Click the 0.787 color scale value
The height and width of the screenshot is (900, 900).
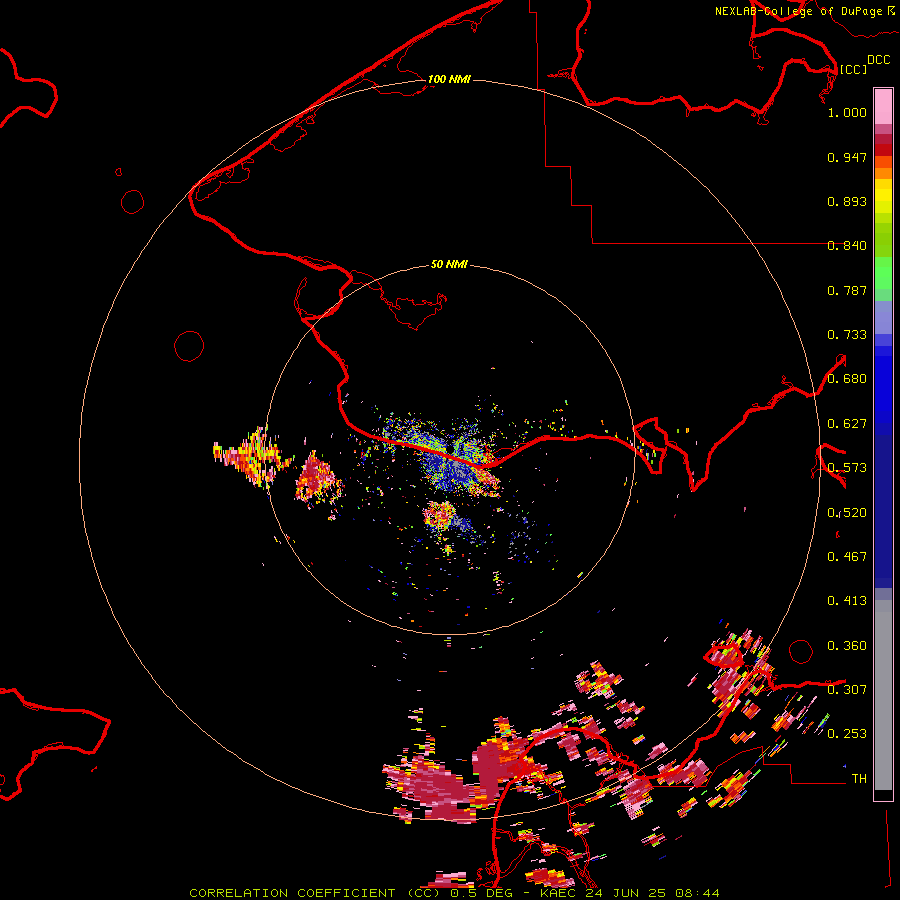pyautogui.click(x=847, y=290)
